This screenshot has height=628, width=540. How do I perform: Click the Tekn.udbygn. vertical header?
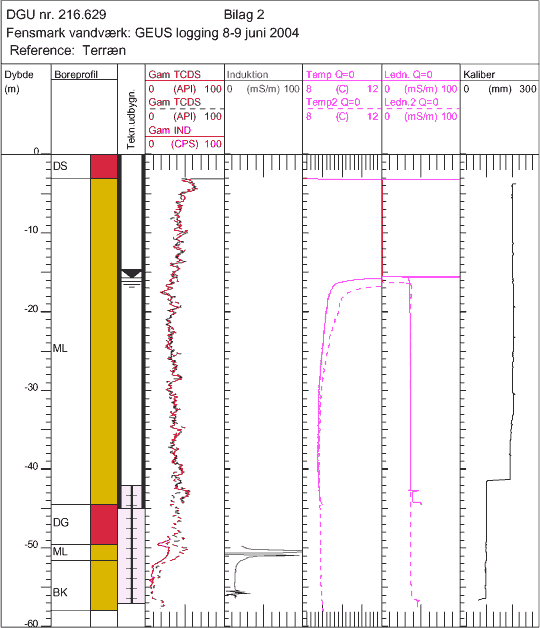[132, 119]
